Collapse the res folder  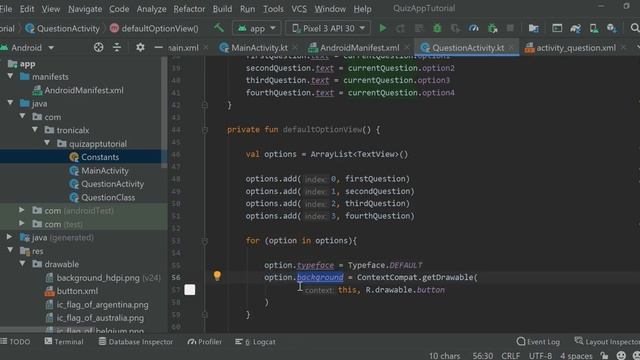coord(10,250)
